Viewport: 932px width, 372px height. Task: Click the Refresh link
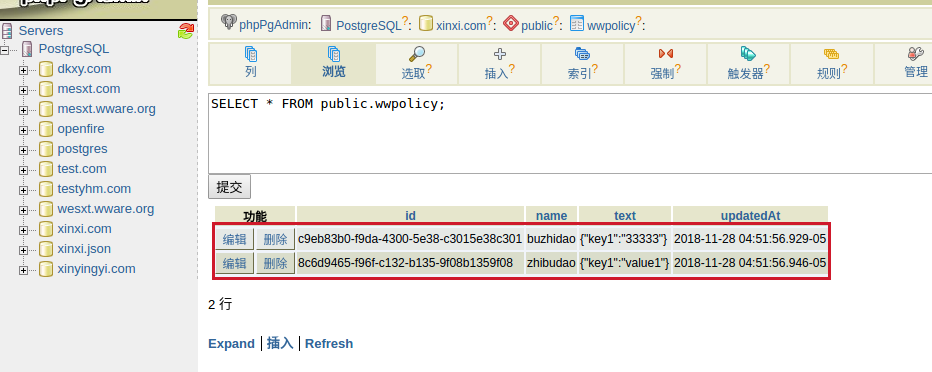pos(329,343)
